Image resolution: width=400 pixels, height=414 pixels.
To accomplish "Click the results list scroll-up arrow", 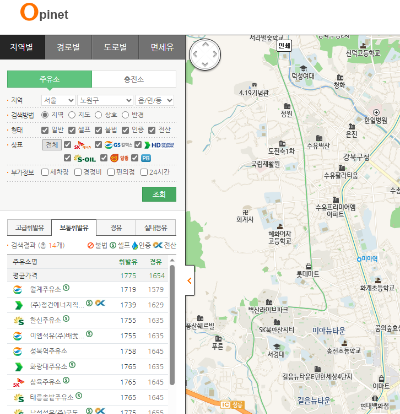I will (x=172, y=260).
